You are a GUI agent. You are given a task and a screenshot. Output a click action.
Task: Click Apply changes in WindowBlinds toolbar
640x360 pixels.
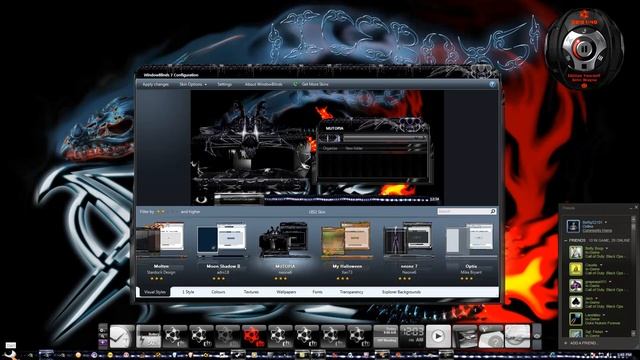click(156, 84)
